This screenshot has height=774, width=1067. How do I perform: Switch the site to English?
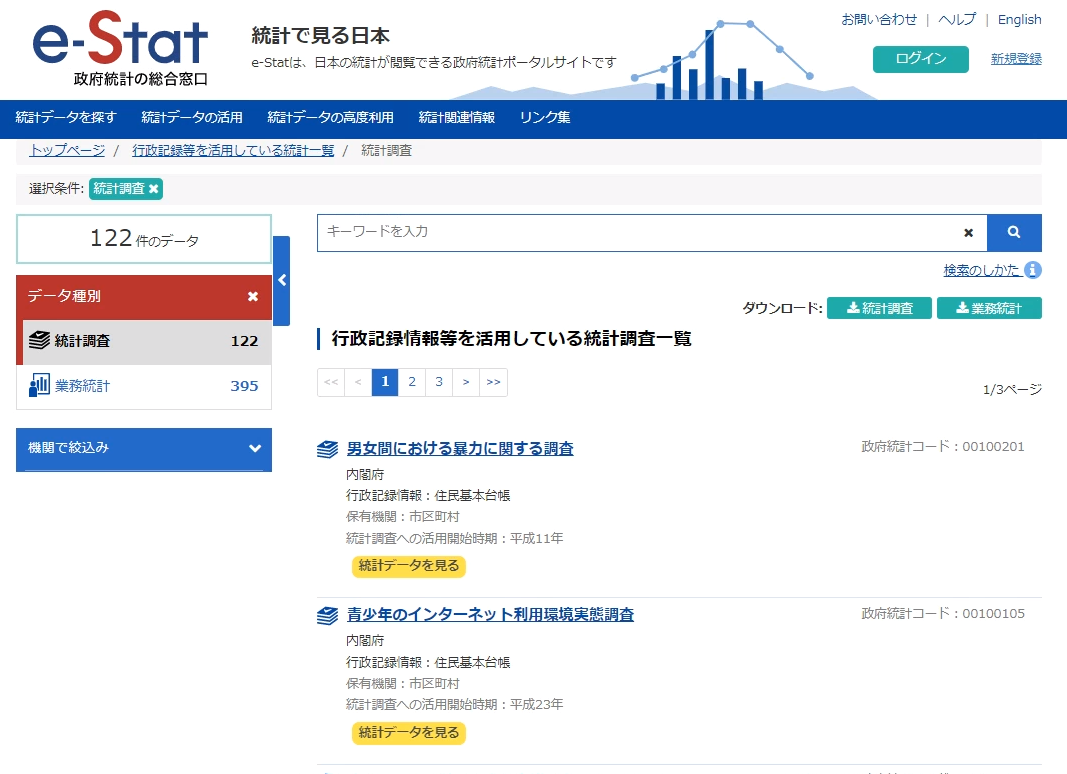coord(1019,20)
